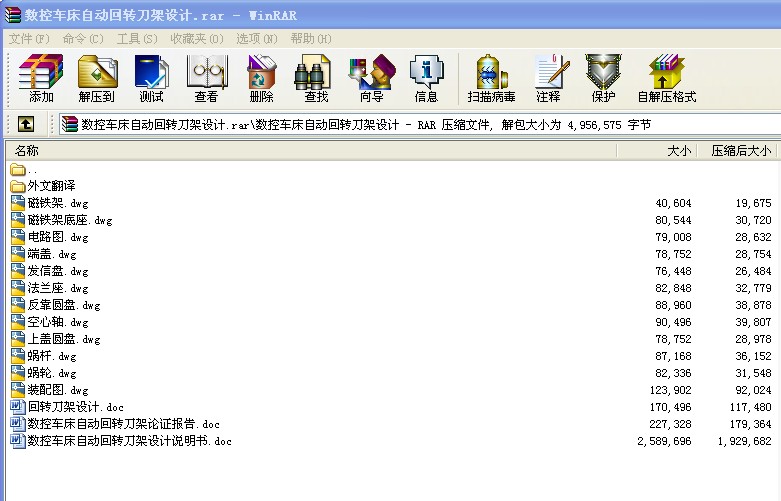
Task: Click the 添加 (Add) toolbar icon
Action: [42, 78]
